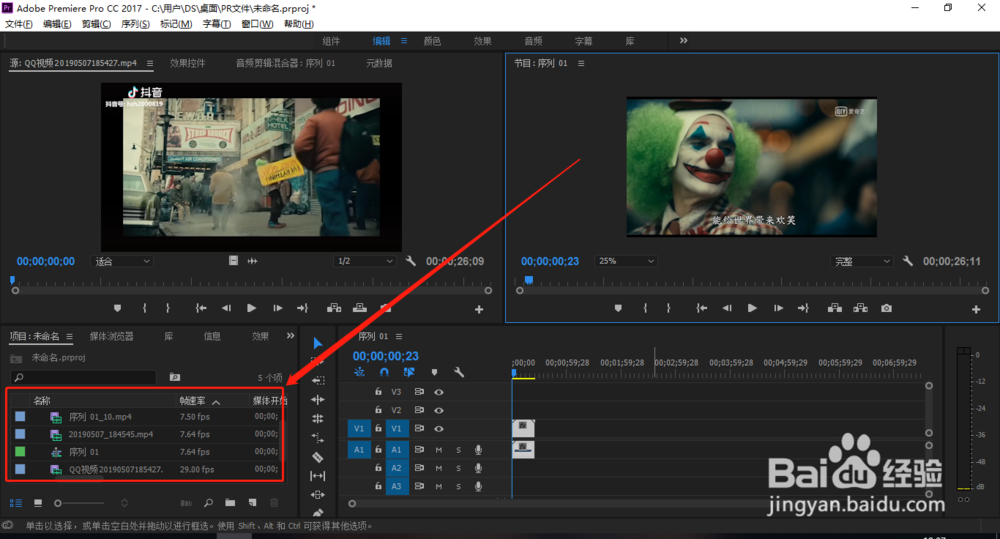Click Lift button in program monitor
This screenshot has width=1000, height=539.
click(x=834, y=308)
